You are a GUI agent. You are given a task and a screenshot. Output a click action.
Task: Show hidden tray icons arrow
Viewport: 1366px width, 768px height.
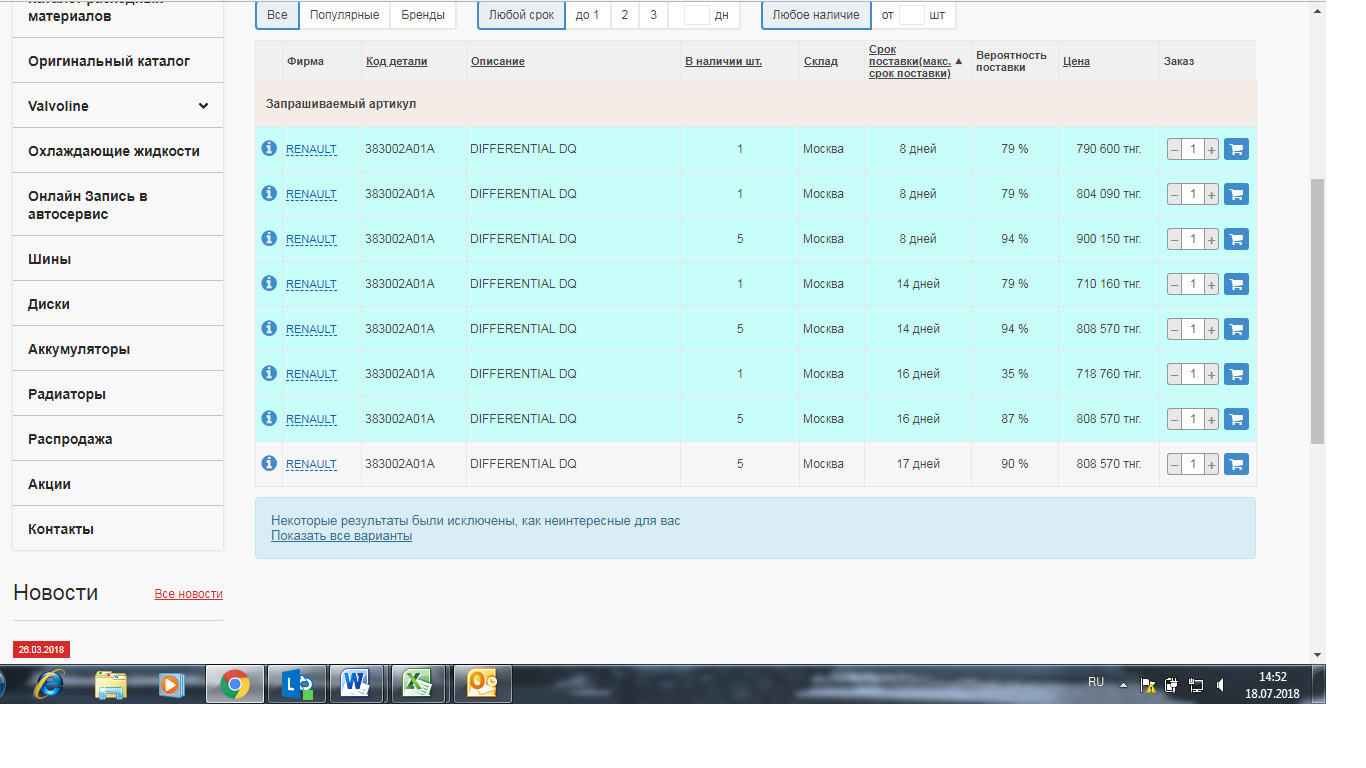(1122, 686)
